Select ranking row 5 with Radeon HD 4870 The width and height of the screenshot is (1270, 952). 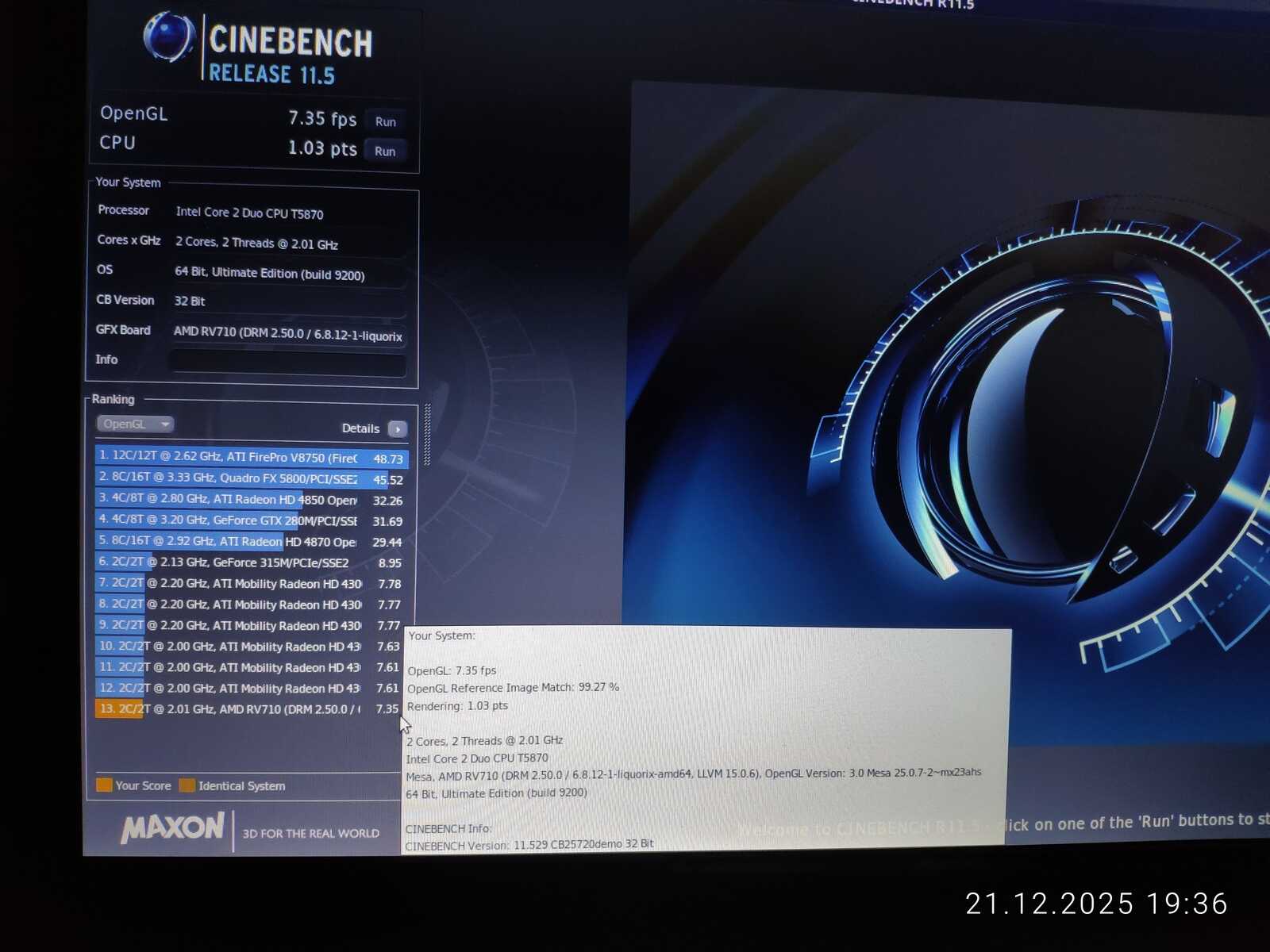[x=251, y=542]
